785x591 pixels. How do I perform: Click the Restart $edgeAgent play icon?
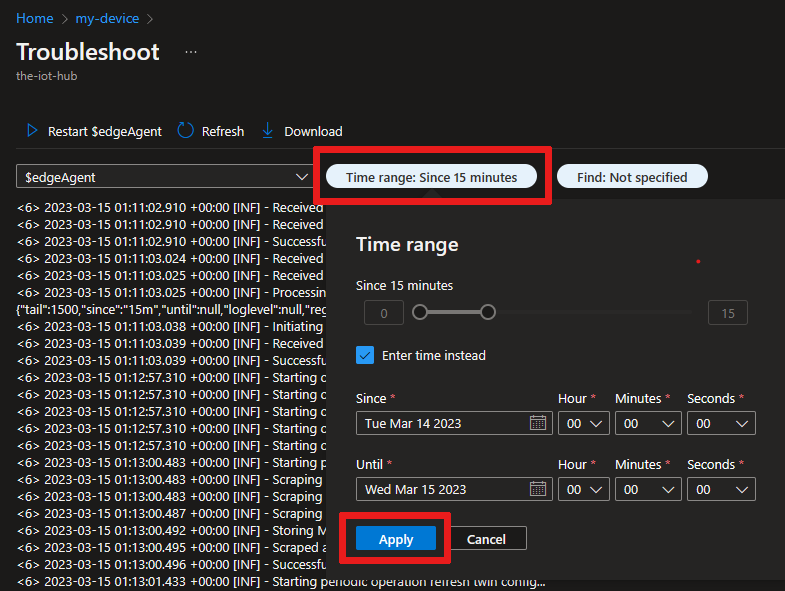(x=31, y=131)
